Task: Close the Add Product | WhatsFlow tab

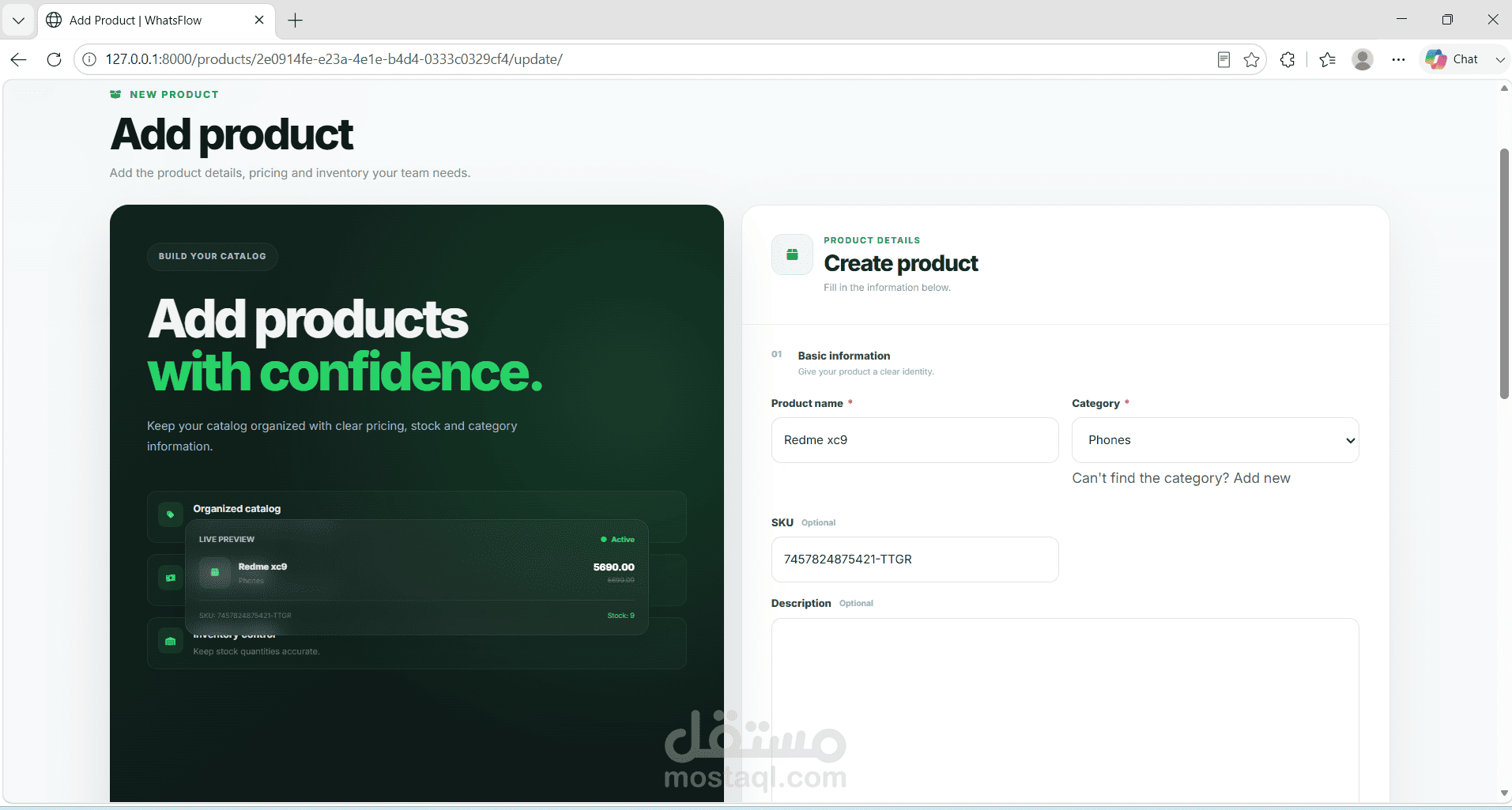Action: point(259,20)
